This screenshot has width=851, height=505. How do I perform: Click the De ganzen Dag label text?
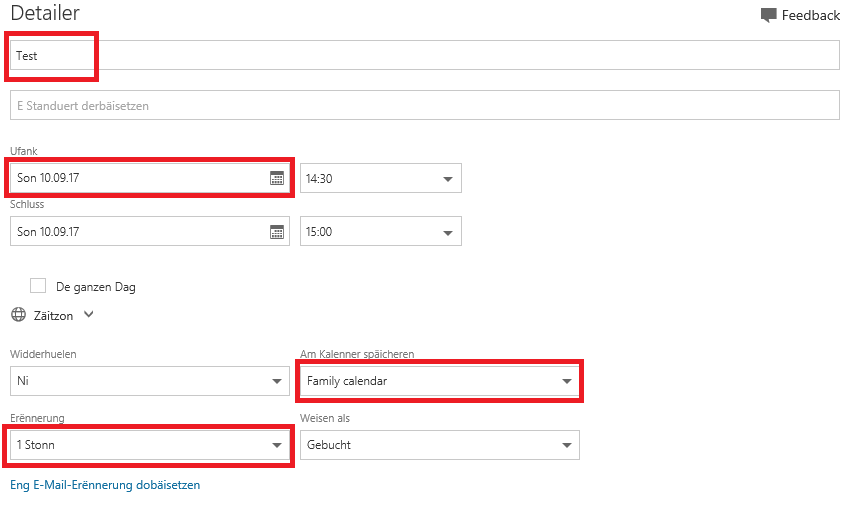[x=96, y=287]
